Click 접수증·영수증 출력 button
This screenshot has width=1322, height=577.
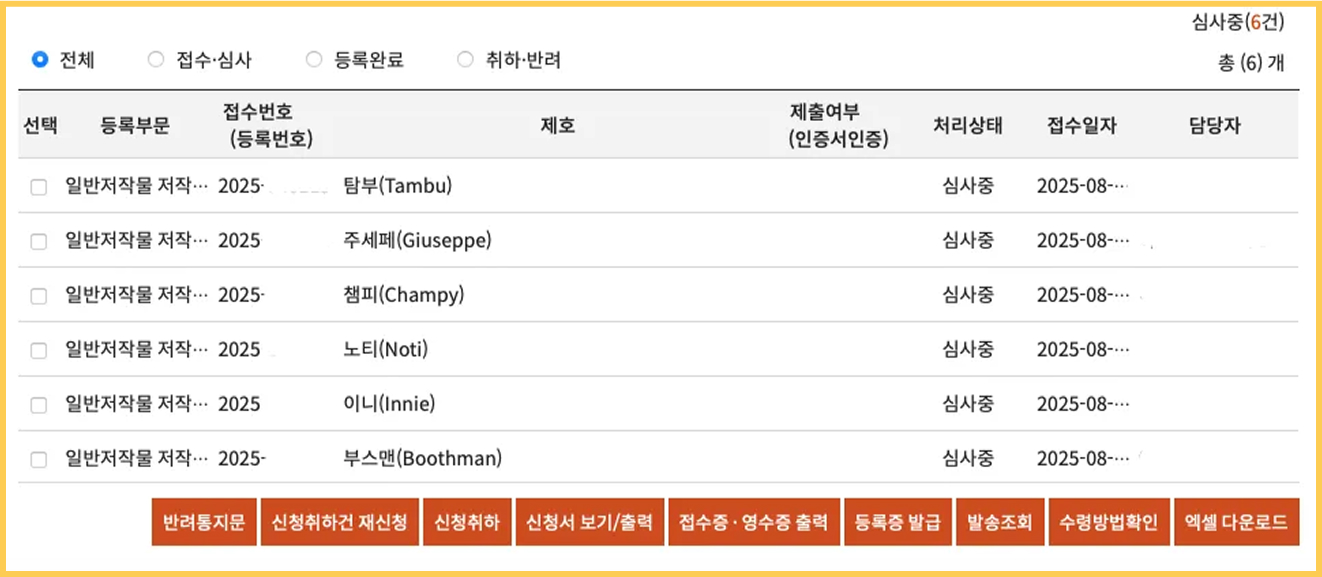(x=754, y=522)
